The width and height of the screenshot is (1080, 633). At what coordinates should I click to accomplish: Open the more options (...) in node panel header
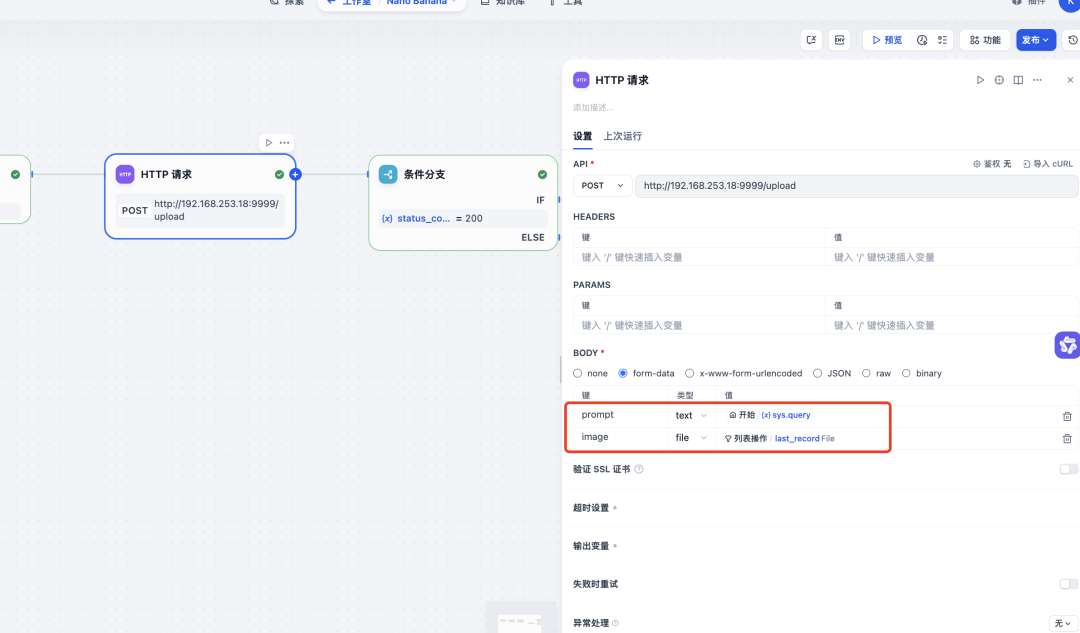click(x=1036, y=79)
